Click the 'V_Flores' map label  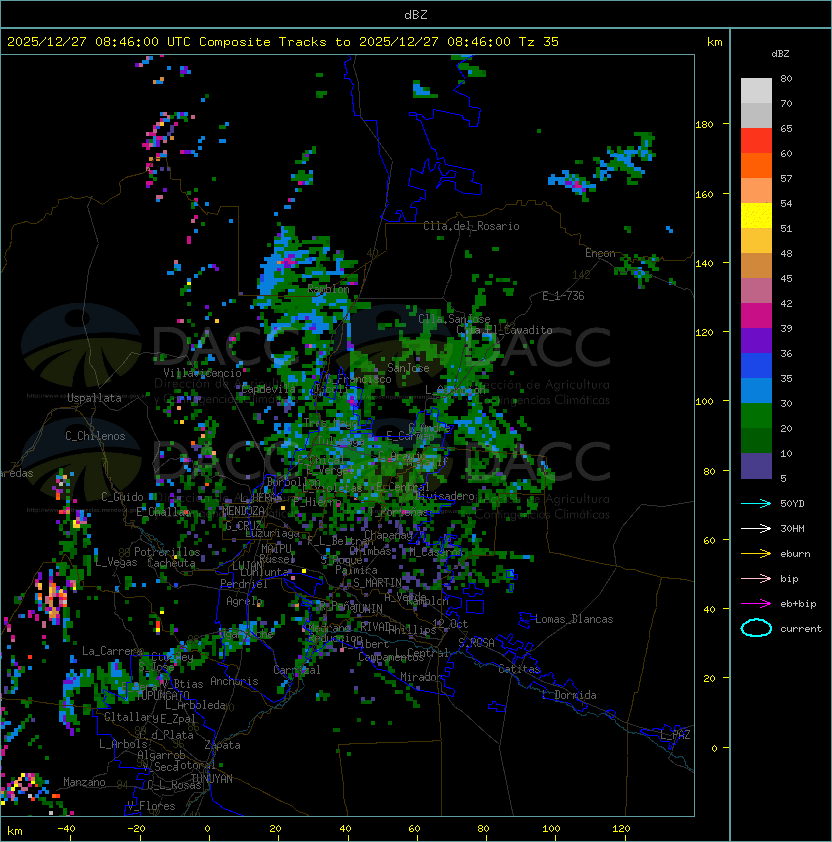[151, 806]
